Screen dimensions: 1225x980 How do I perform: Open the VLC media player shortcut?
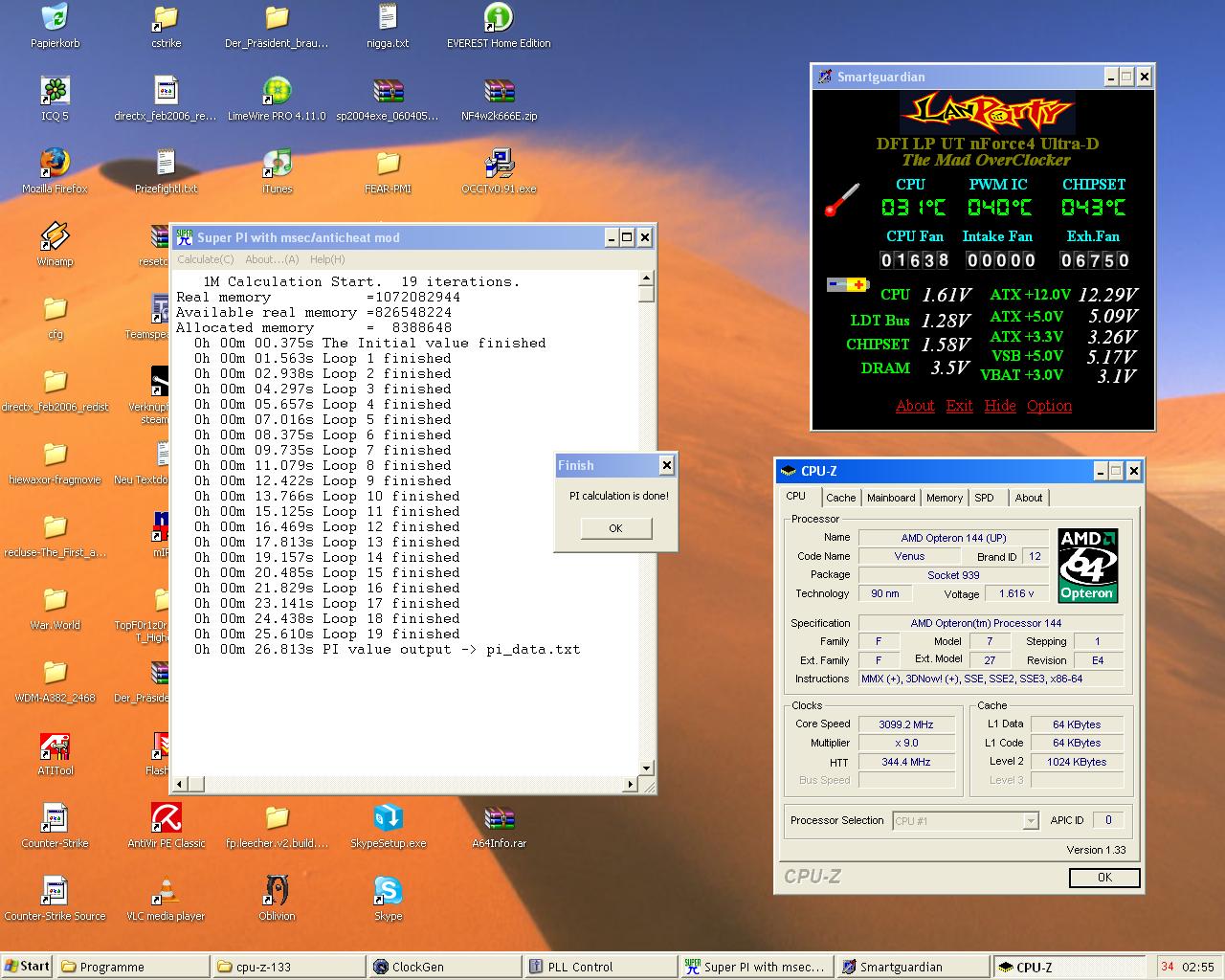166,891
